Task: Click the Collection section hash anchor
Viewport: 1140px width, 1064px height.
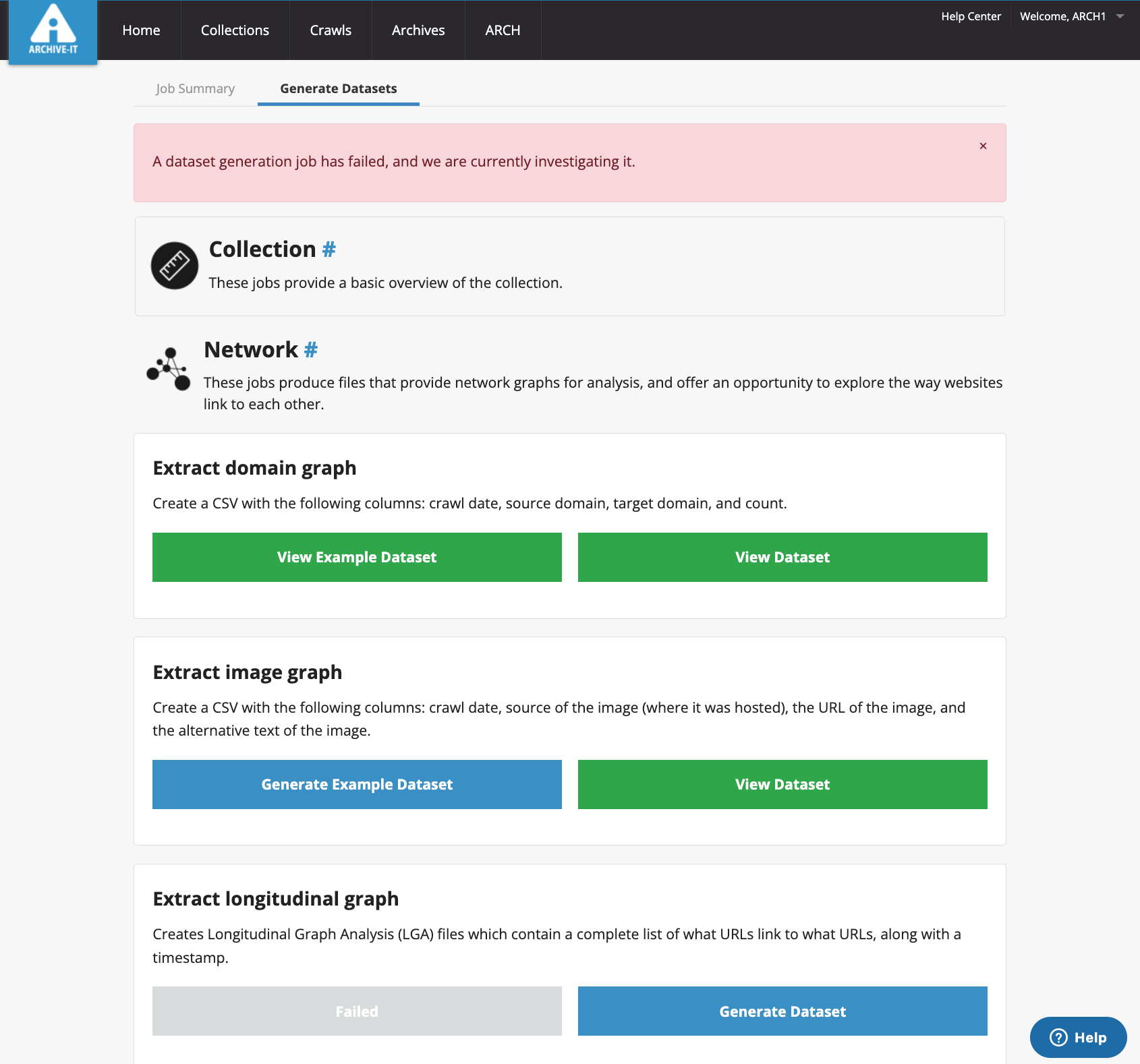Action: tap(329, 249)
